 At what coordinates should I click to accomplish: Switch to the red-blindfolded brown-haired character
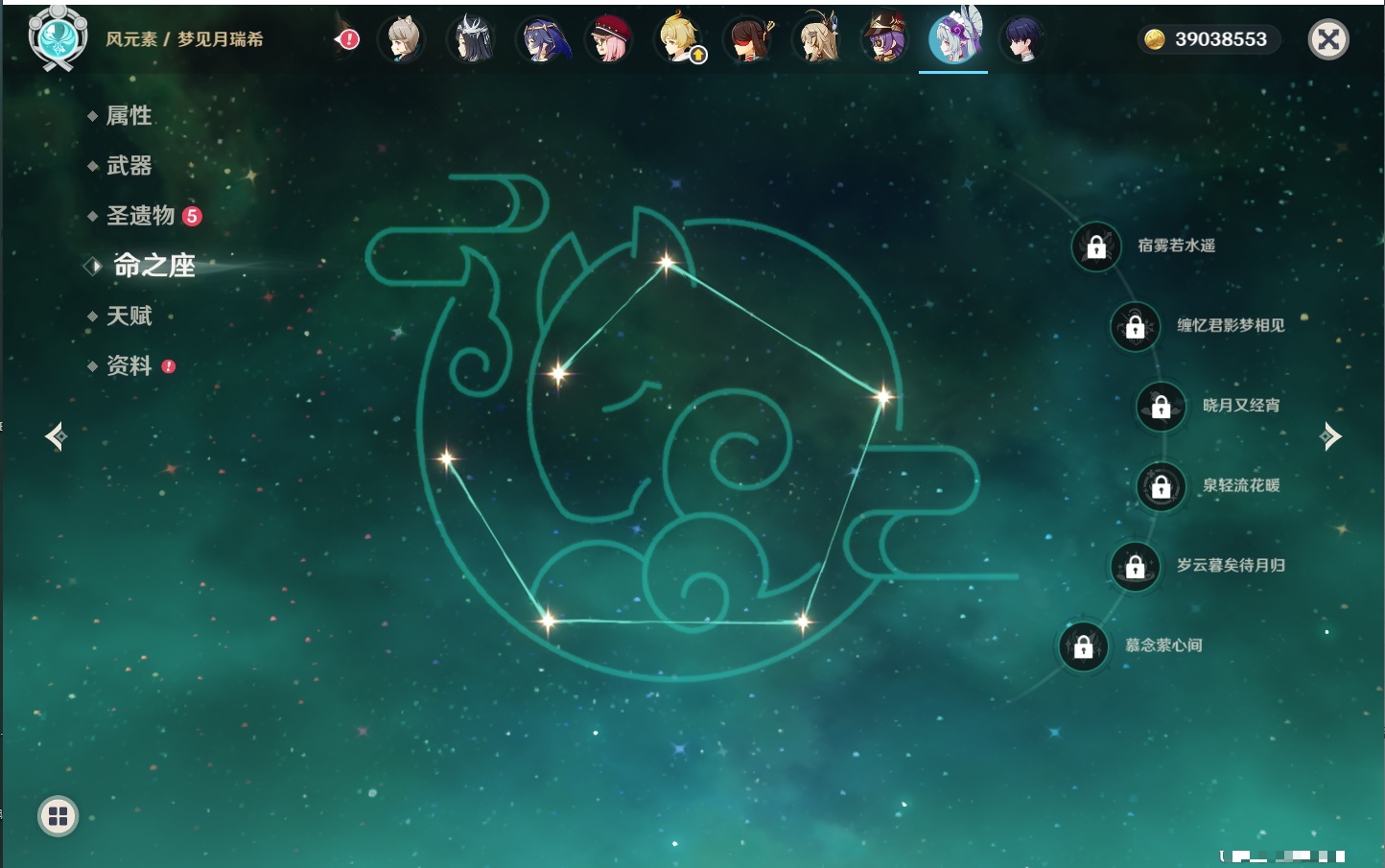[748, 39]
